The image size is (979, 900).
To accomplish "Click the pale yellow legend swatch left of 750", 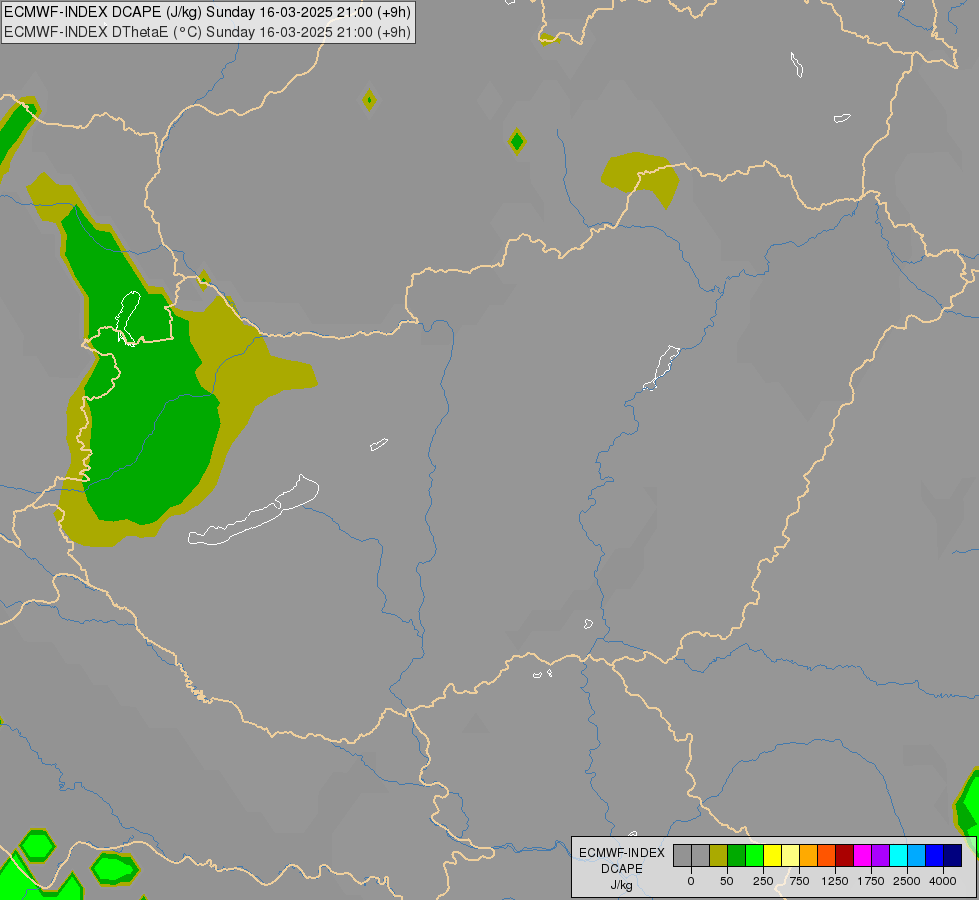I will (x=790, y=856).
